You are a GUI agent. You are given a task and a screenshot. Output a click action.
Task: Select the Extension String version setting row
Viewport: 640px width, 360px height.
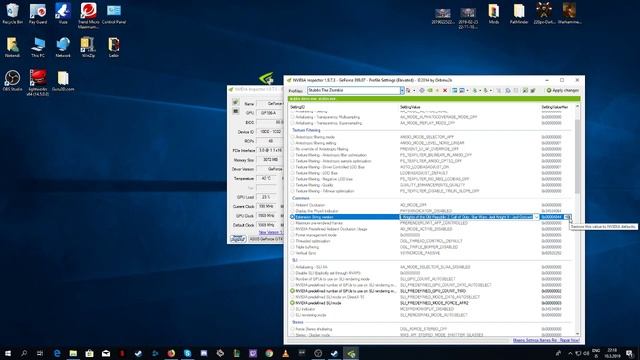coord(431,217)
